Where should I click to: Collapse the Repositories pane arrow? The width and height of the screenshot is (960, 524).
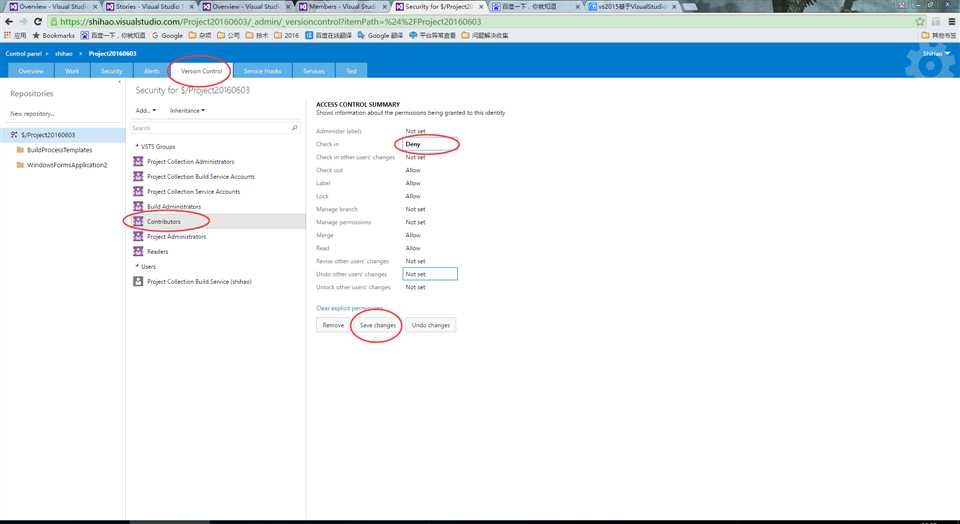coord(119,82)
